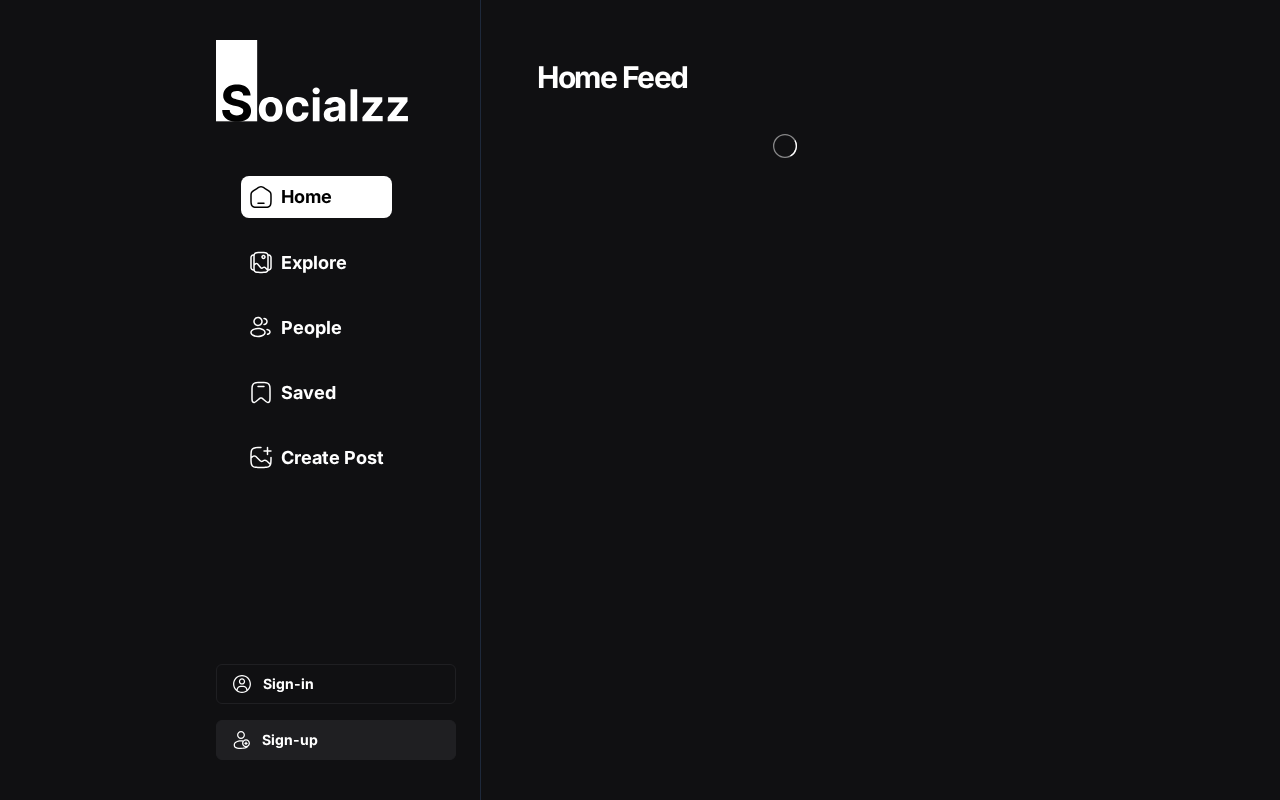Click the Sign-up user badge icon
The height and width of the screenshot is (800, 1280).
(242, 740)
